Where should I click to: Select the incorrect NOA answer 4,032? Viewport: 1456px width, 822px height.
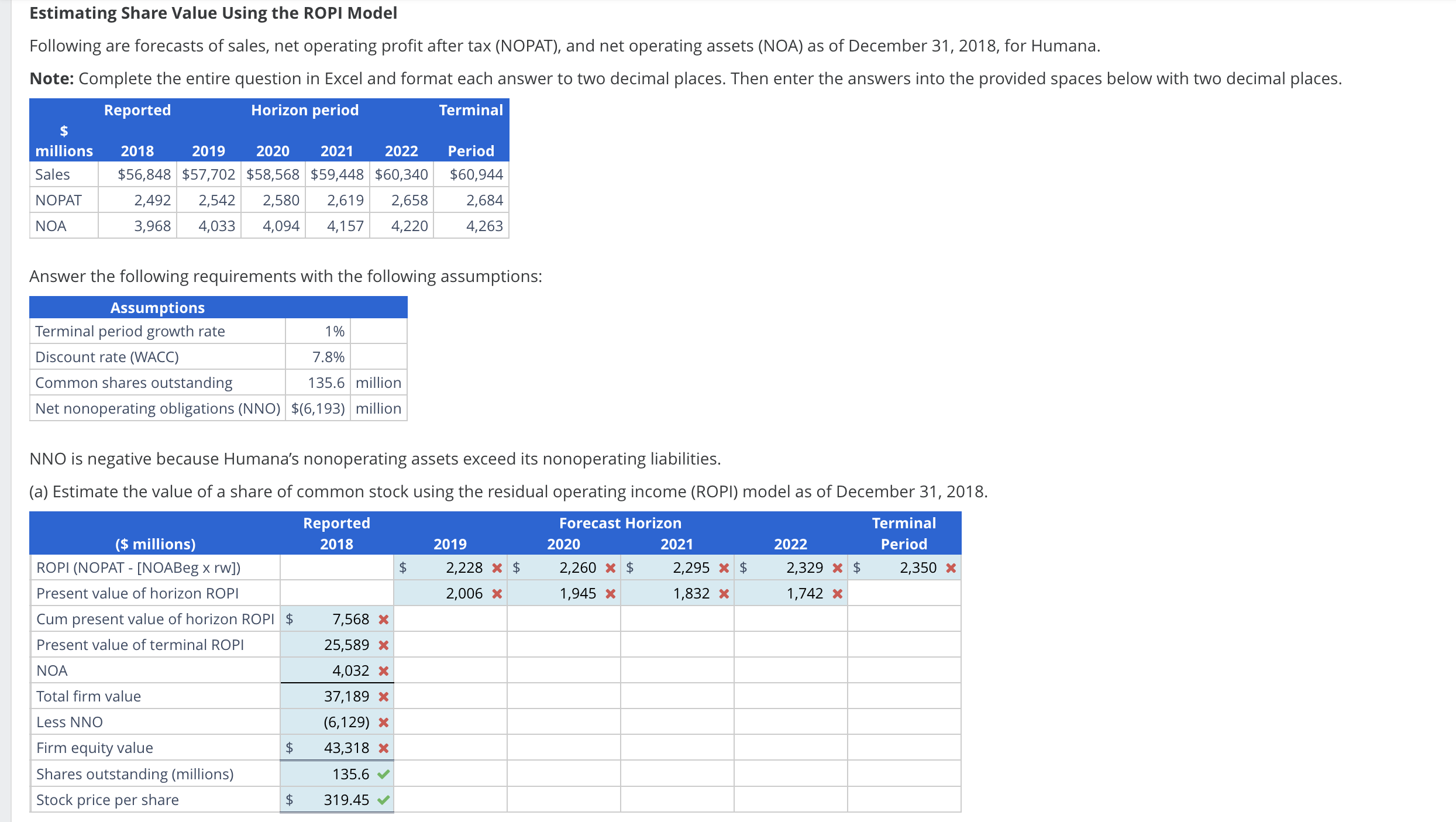351,670
